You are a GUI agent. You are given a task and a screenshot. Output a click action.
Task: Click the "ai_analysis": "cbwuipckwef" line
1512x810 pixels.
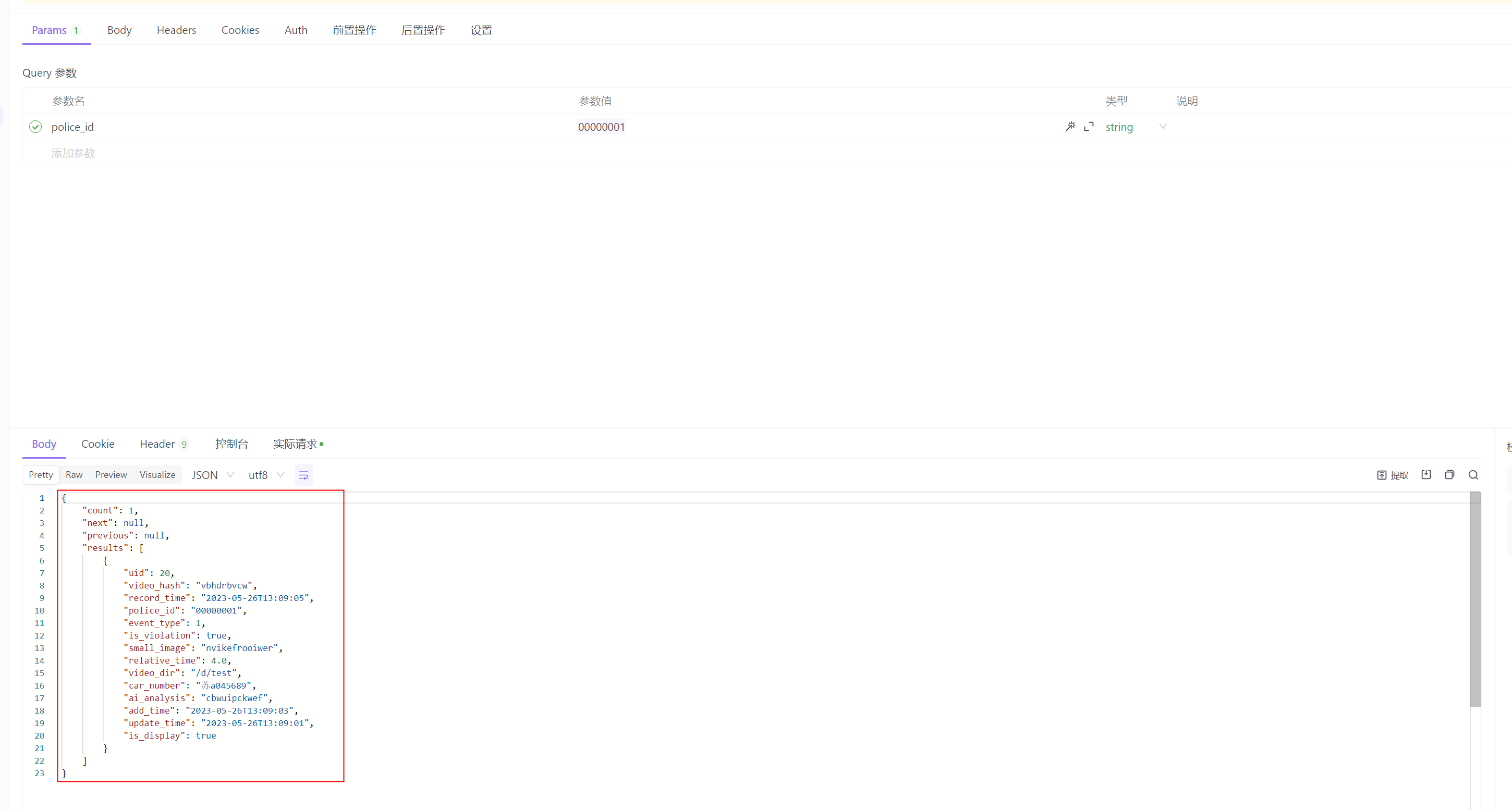(198, 697)
